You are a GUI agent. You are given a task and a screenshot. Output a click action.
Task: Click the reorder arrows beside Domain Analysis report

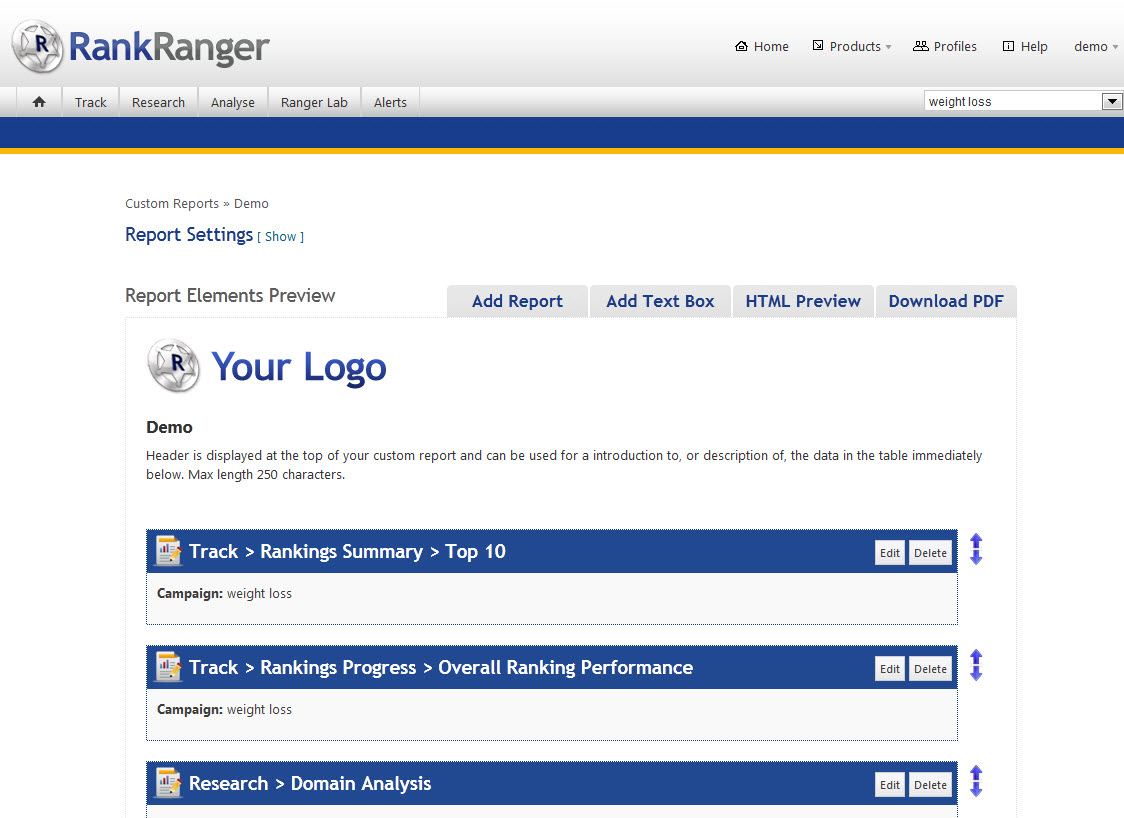coord(976,781)
